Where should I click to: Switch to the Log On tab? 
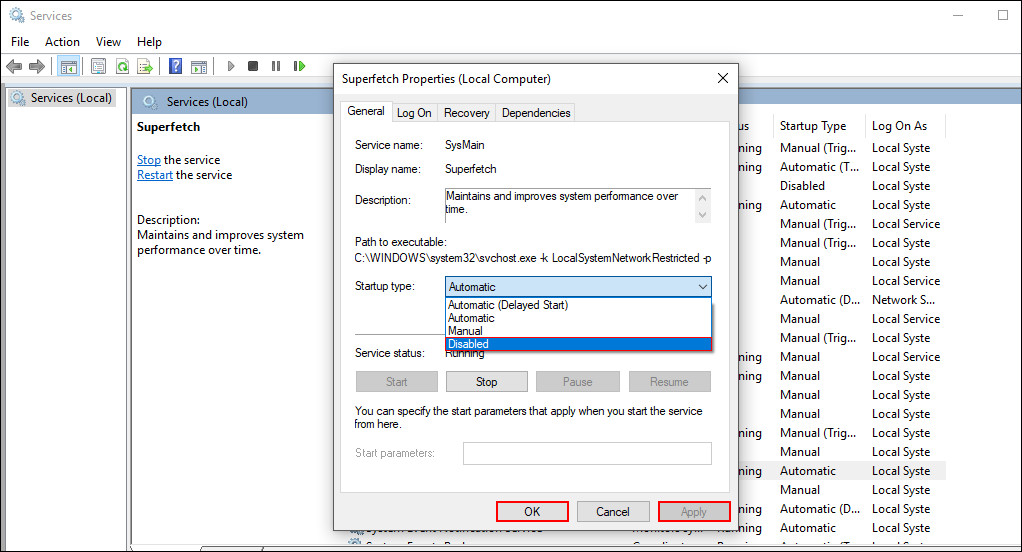414,113
